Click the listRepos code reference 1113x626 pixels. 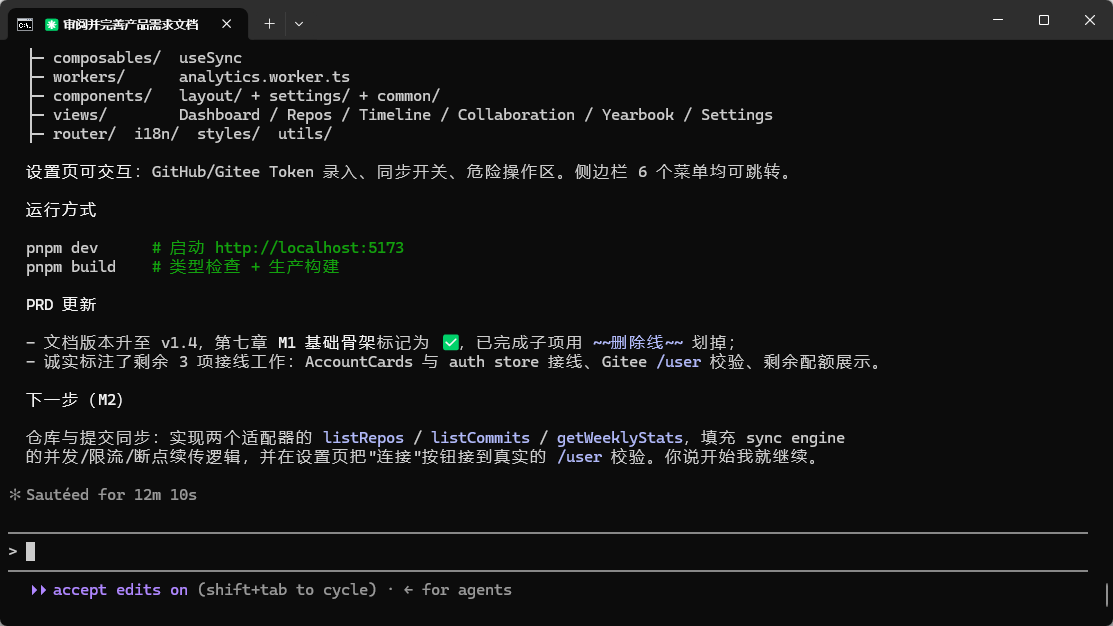tap(363, 438)
